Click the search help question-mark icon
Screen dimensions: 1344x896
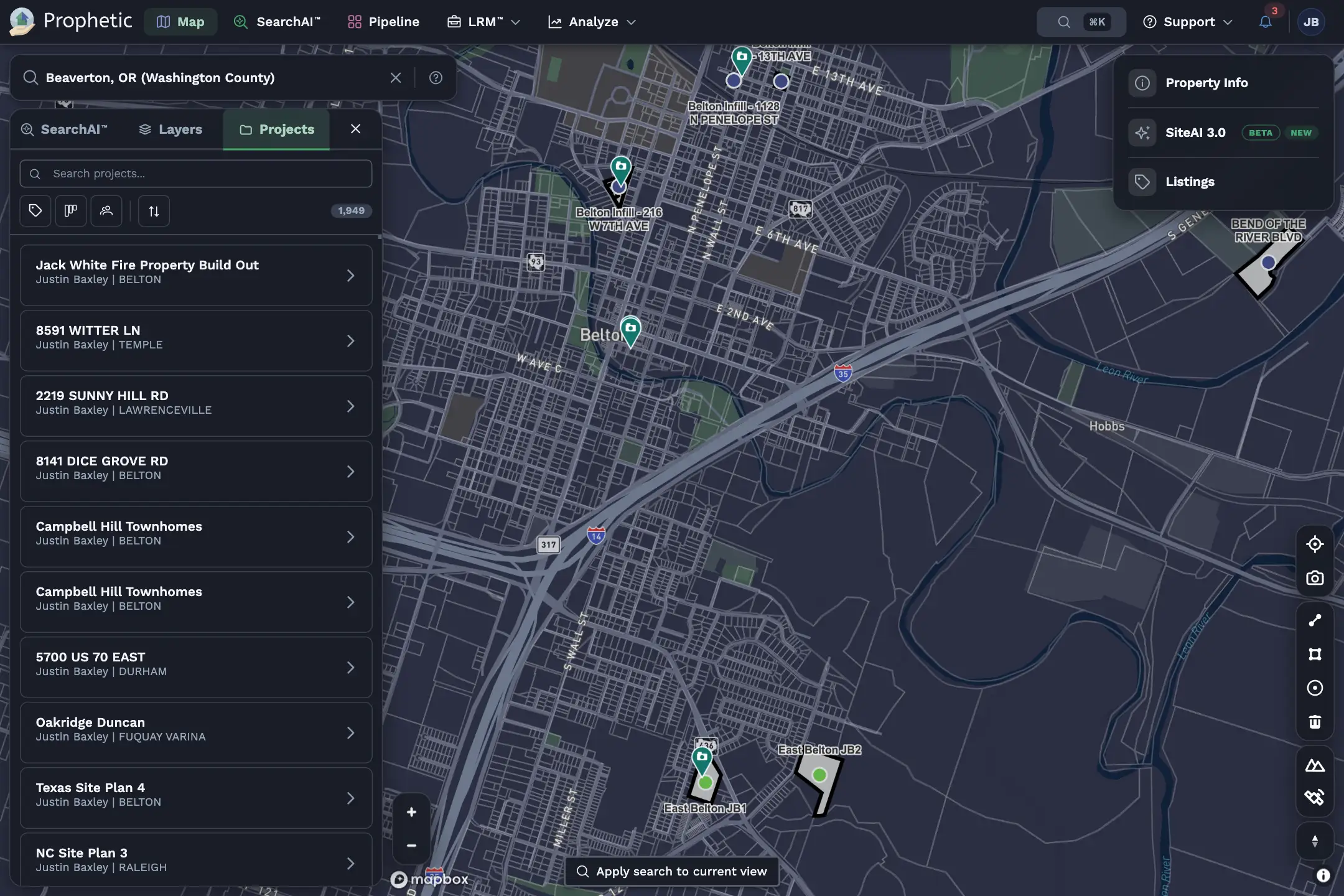(x=436, y=78)
